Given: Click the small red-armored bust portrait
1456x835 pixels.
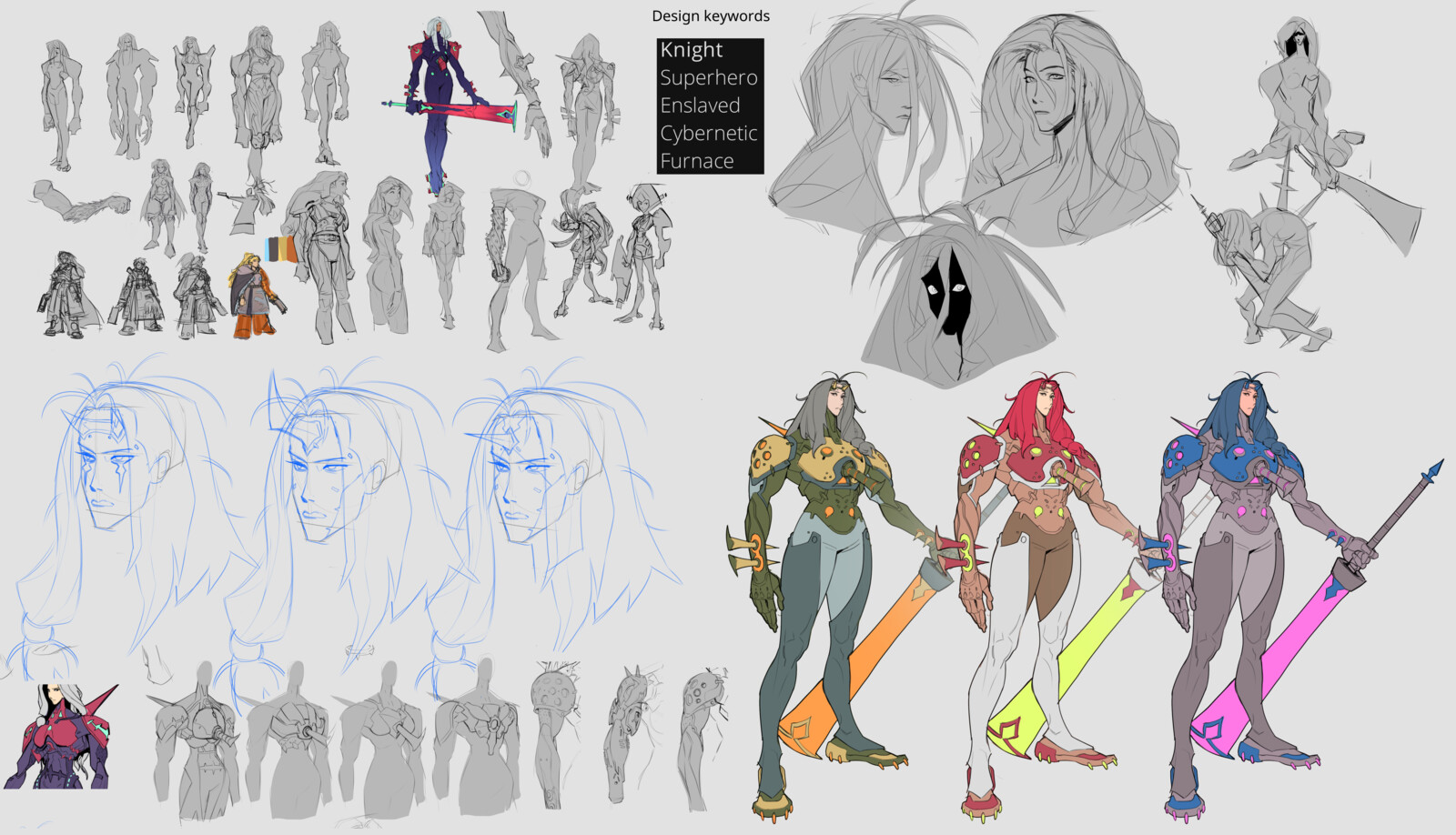Looking at the screenshot, I should tap(61, 737).
